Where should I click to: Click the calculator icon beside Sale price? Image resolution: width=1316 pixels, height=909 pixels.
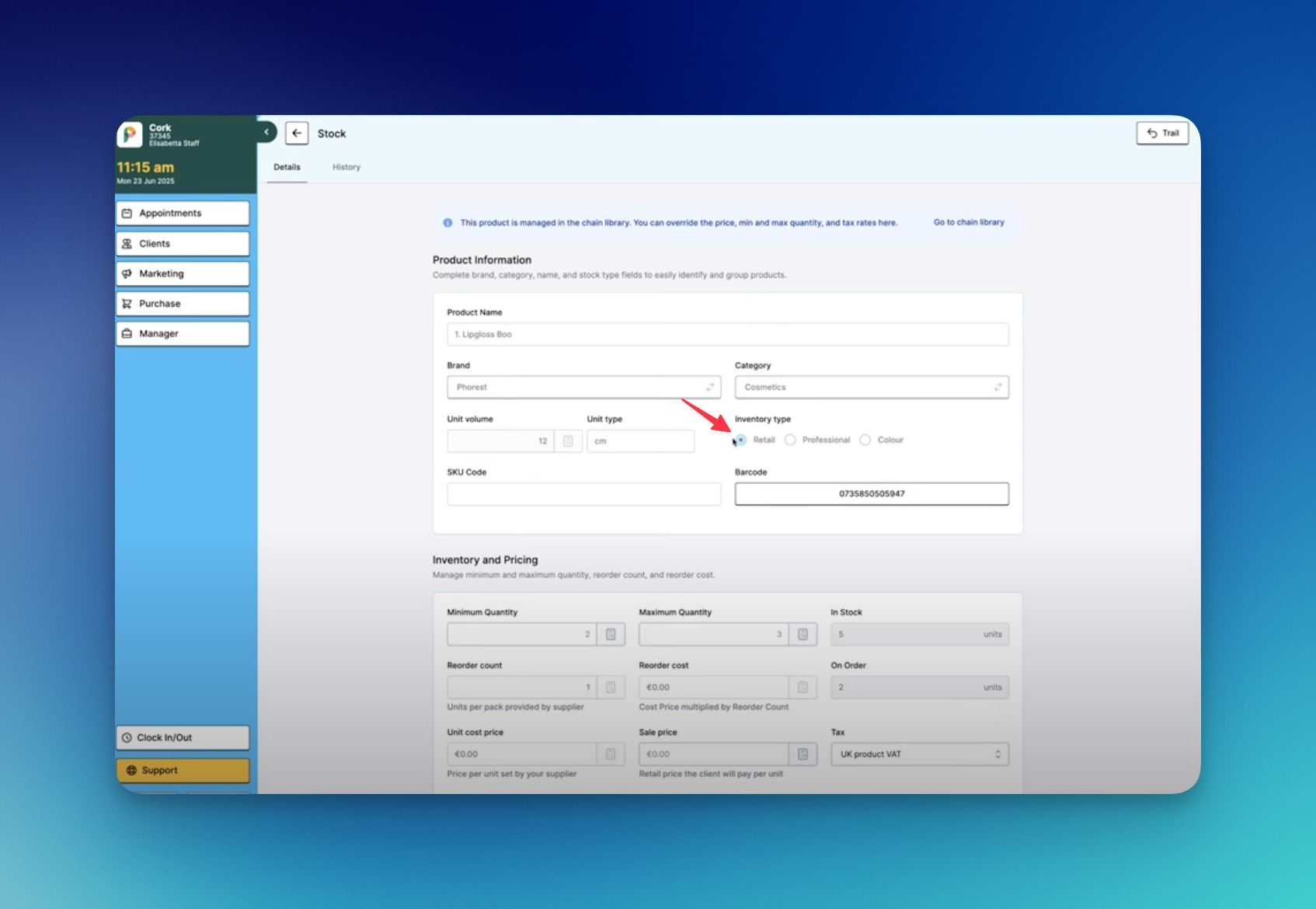point(802,754)
